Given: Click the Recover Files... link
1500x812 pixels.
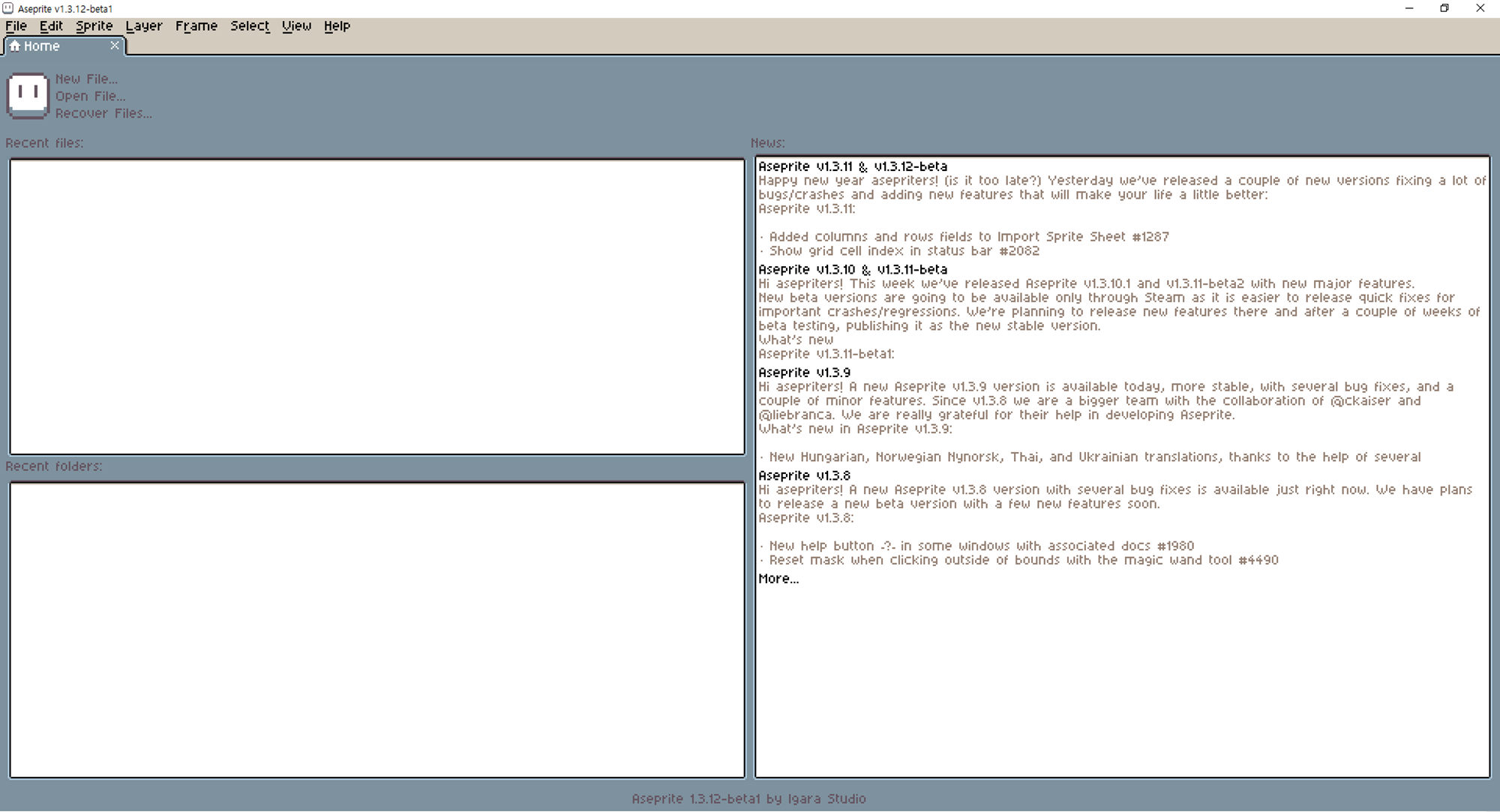Looking at the screenshot, I should pyautogui.click(x=103, y=113).
